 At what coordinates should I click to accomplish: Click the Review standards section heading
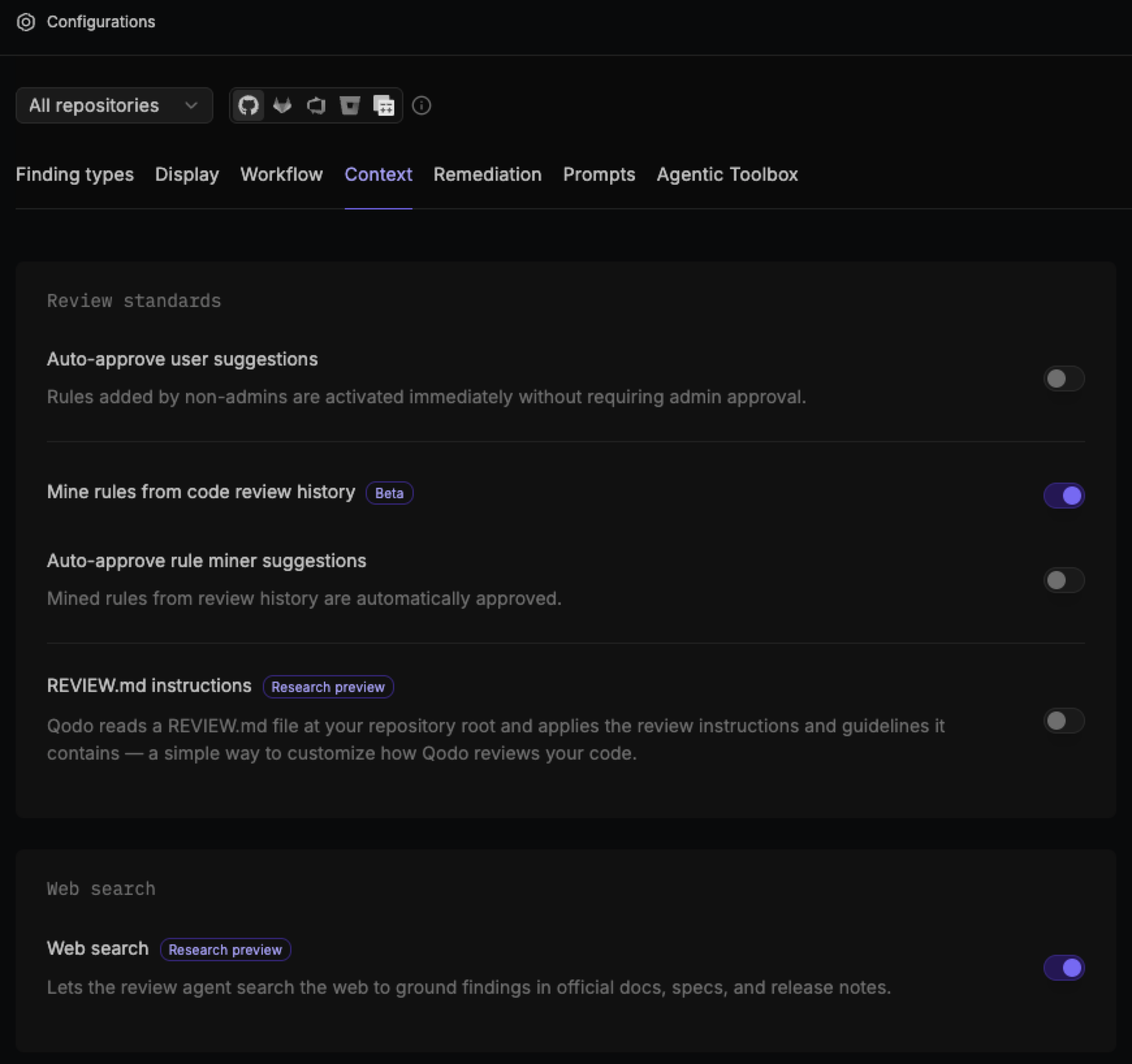point(134,300)
